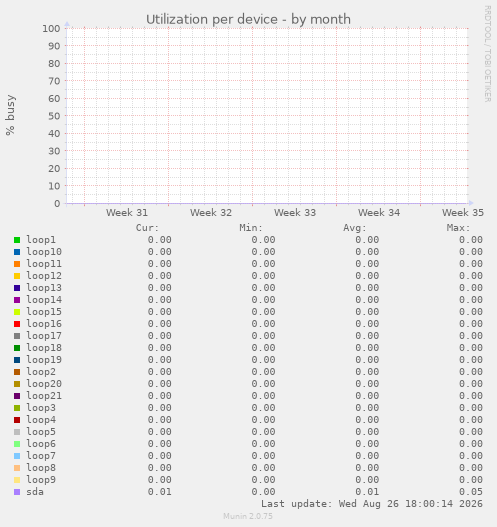Screen dimensions: 497x527
Task: Click the lavender sda legend swatch
Action: pyautogui.click(x=17, y=492)
